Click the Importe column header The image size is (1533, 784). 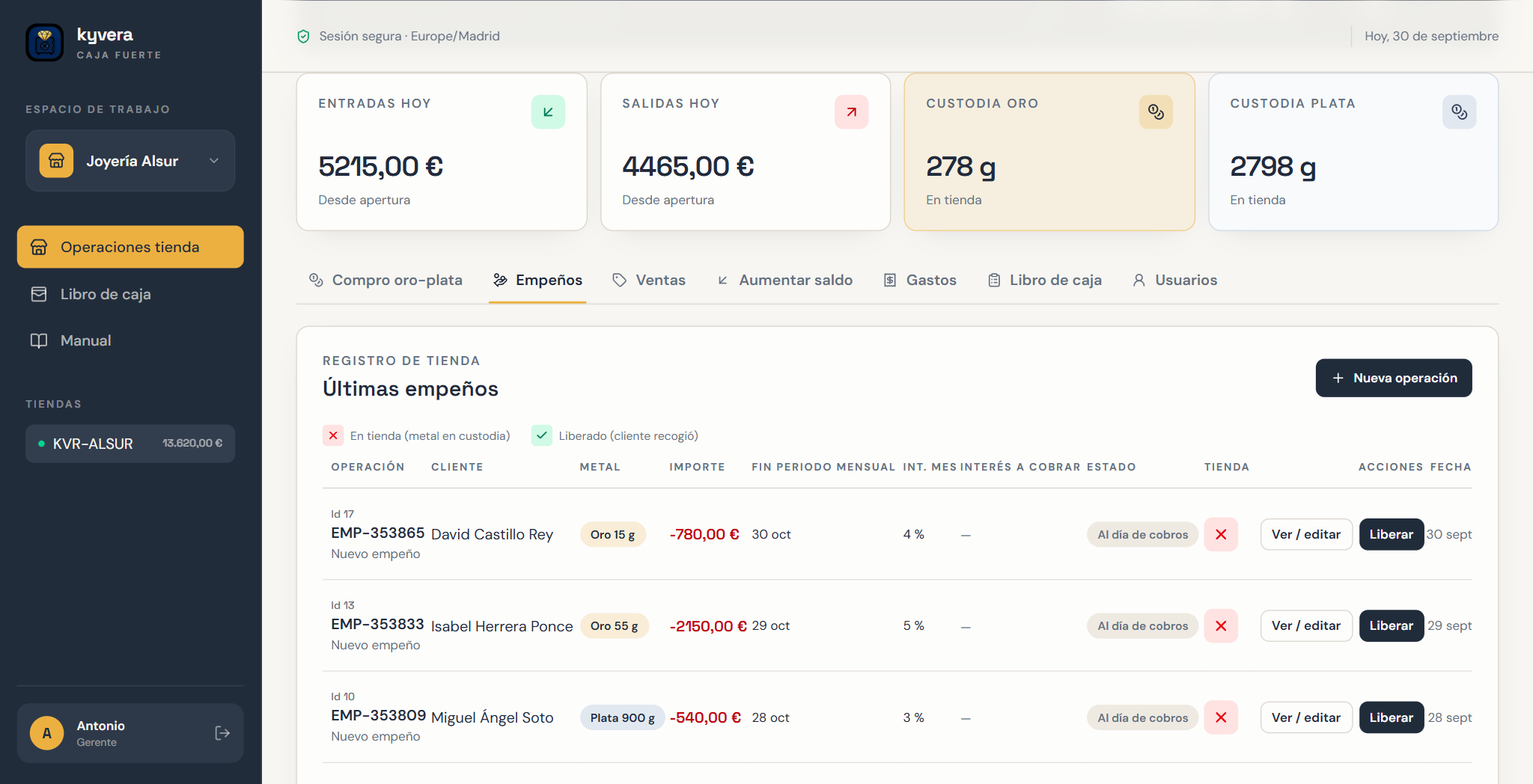pos(697,467)
